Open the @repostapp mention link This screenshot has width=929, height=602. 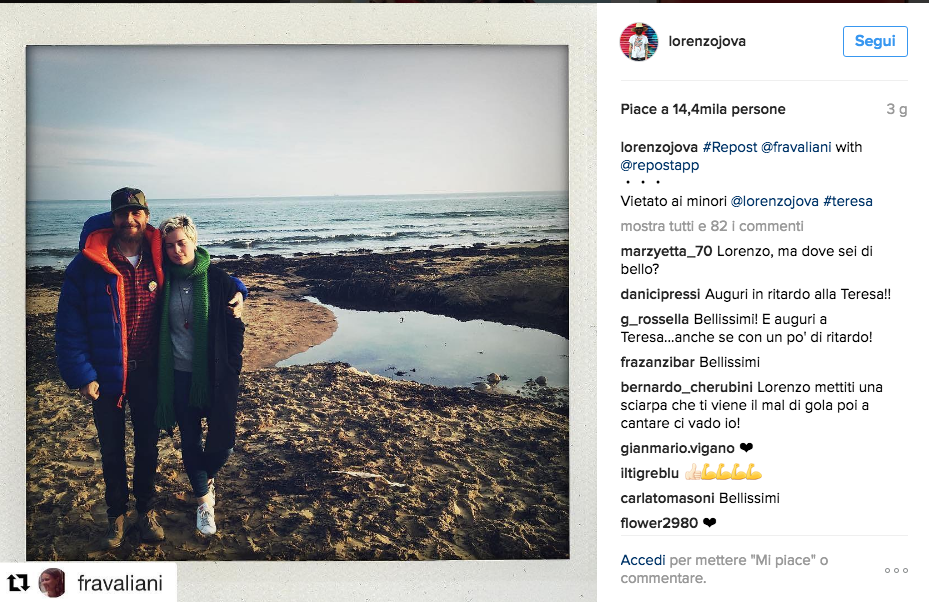click(x=660, y=165)
